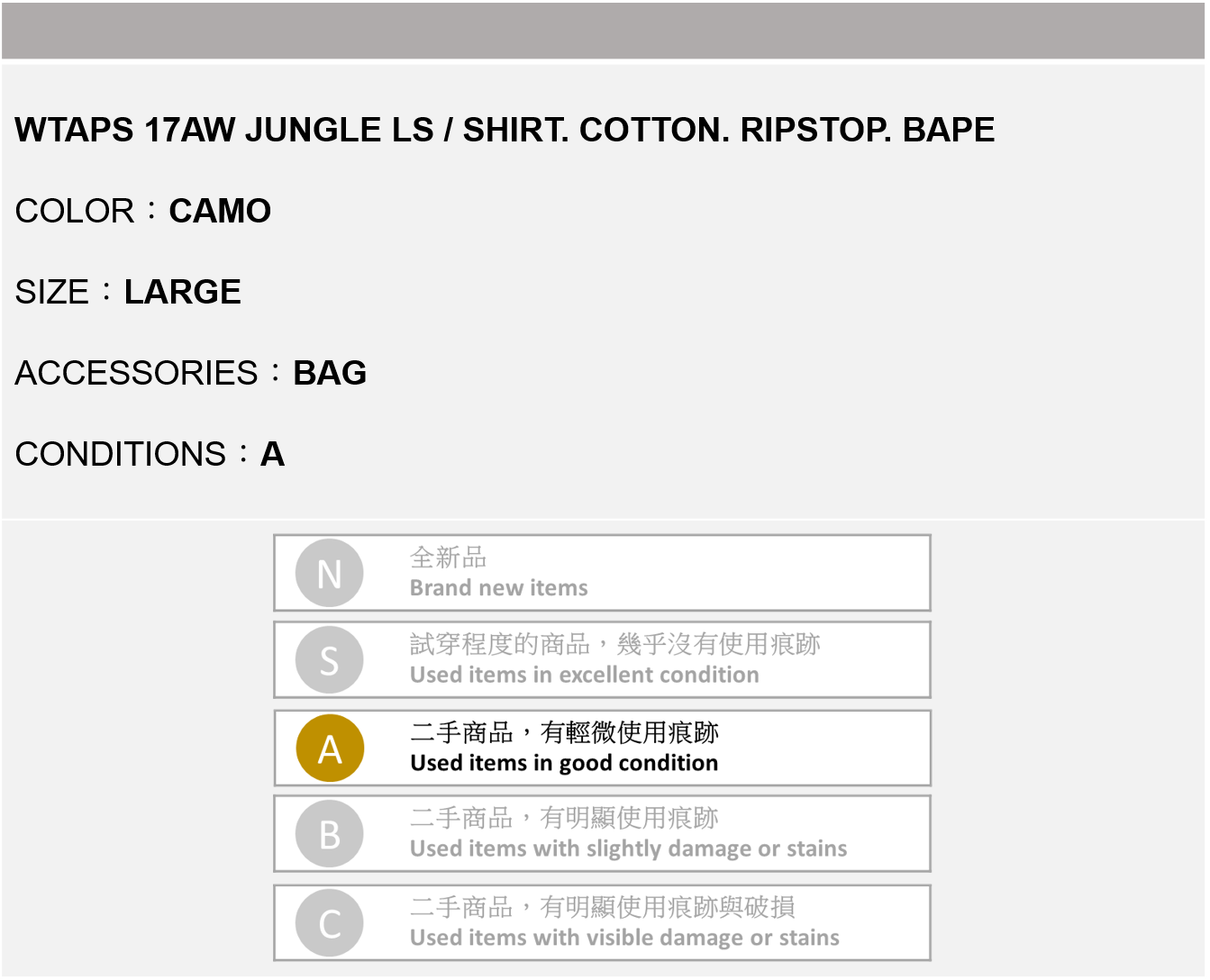Click 'Used items with visible damage or stains'

click(624, 938)
